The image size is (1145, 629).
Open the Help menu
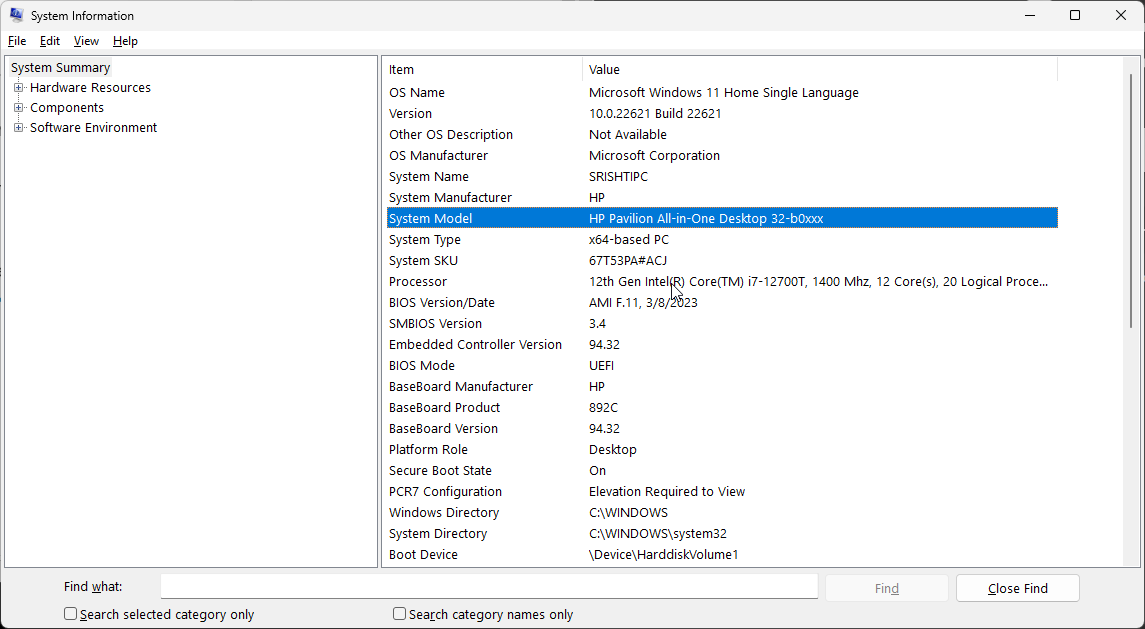click(125, 41)
